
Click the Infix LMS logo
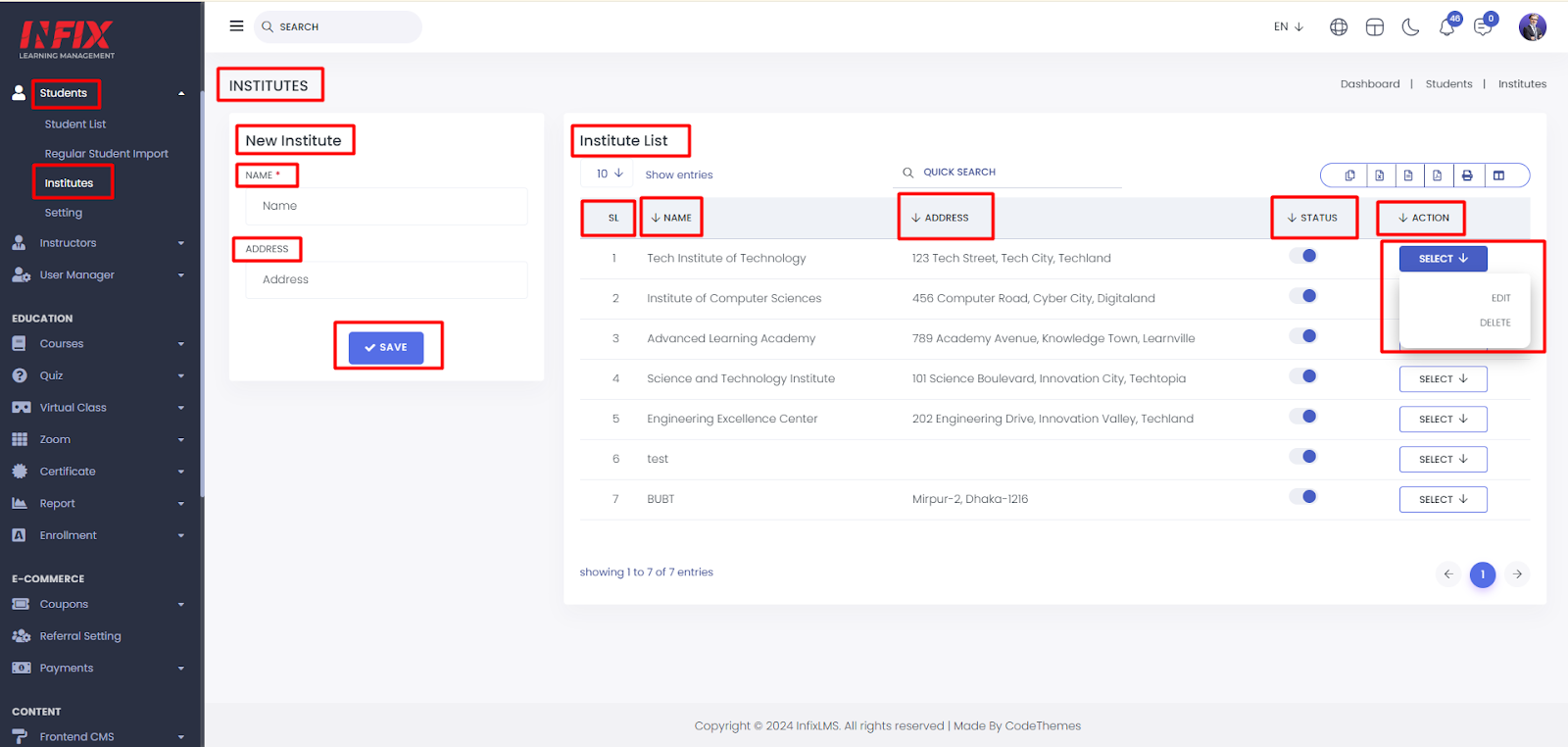click(67, 39)
